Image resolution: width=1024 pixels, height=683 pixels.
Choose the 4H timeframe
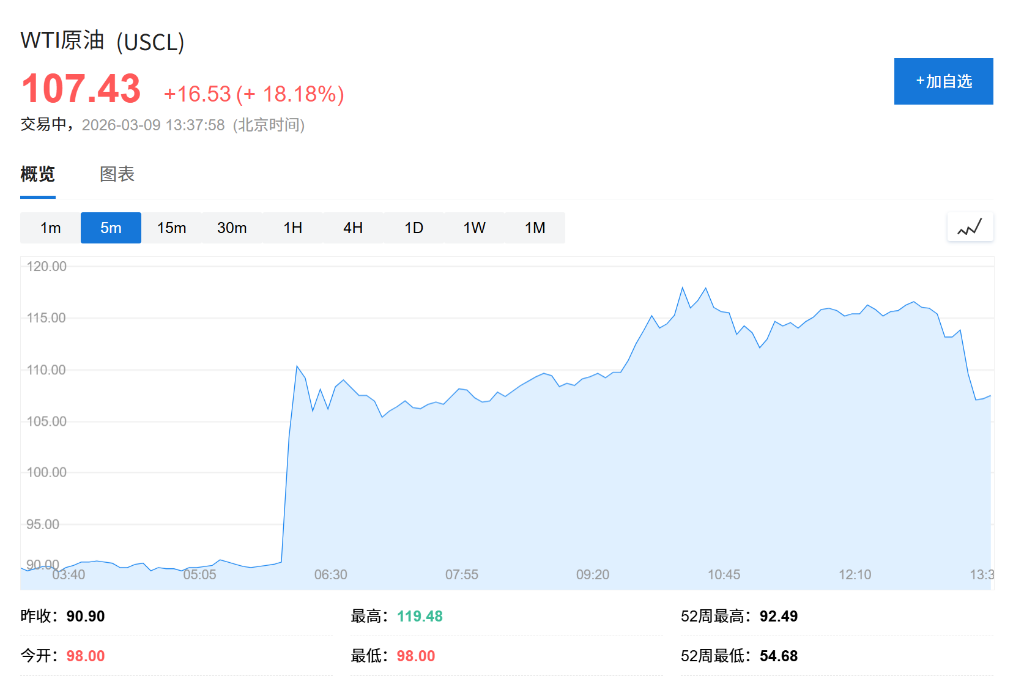coord(353,228)
